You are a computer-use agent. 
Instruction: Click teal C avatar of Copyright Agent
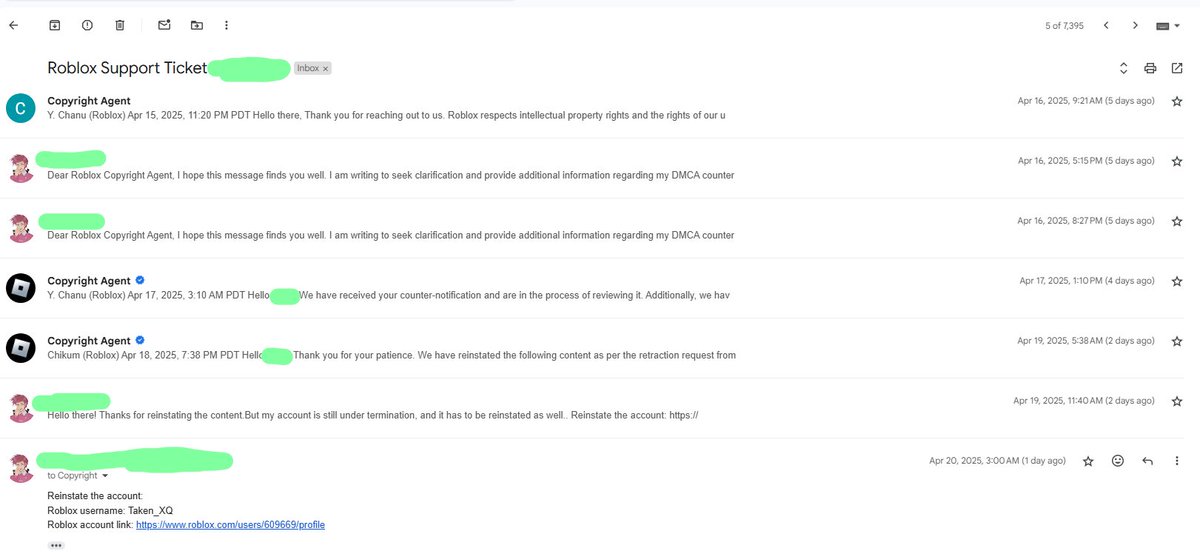[20, 108]
